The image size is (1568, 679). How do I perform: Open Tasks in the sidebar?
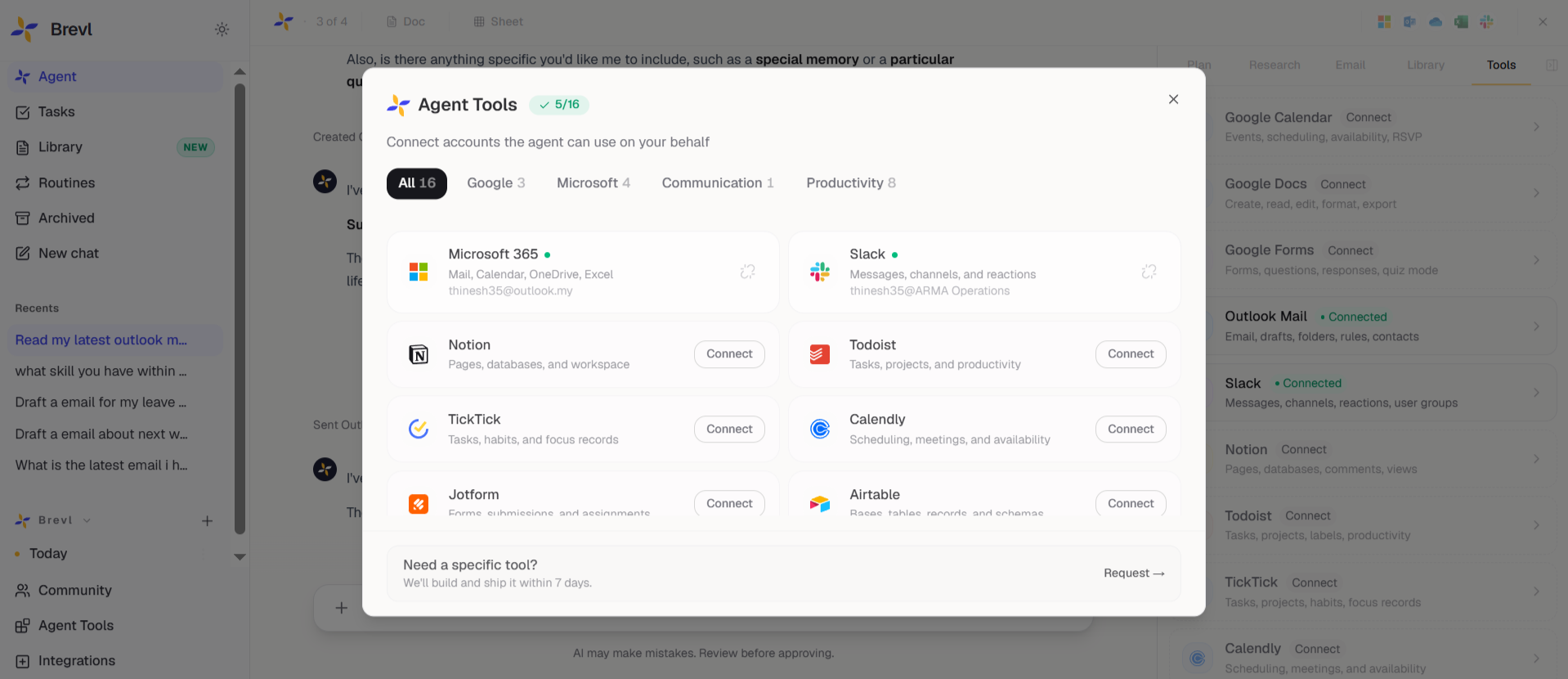[115, 112]
